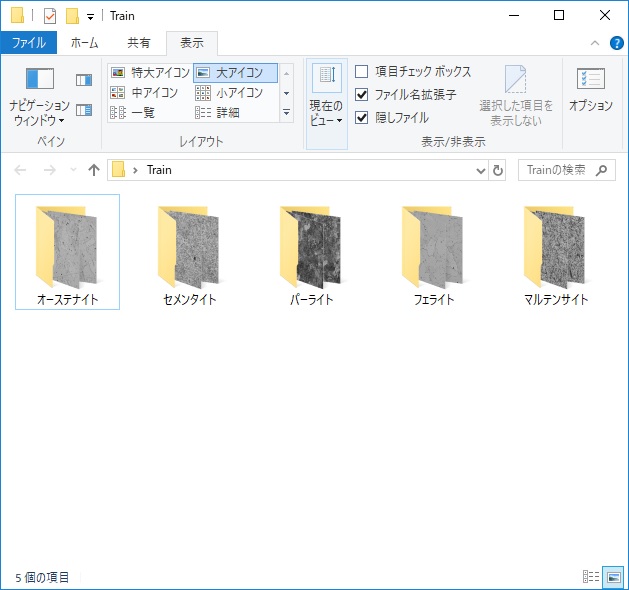The image size is (629, 590).
Task: Click 選択した項目を表示しない button
Action: coord(515,96)
